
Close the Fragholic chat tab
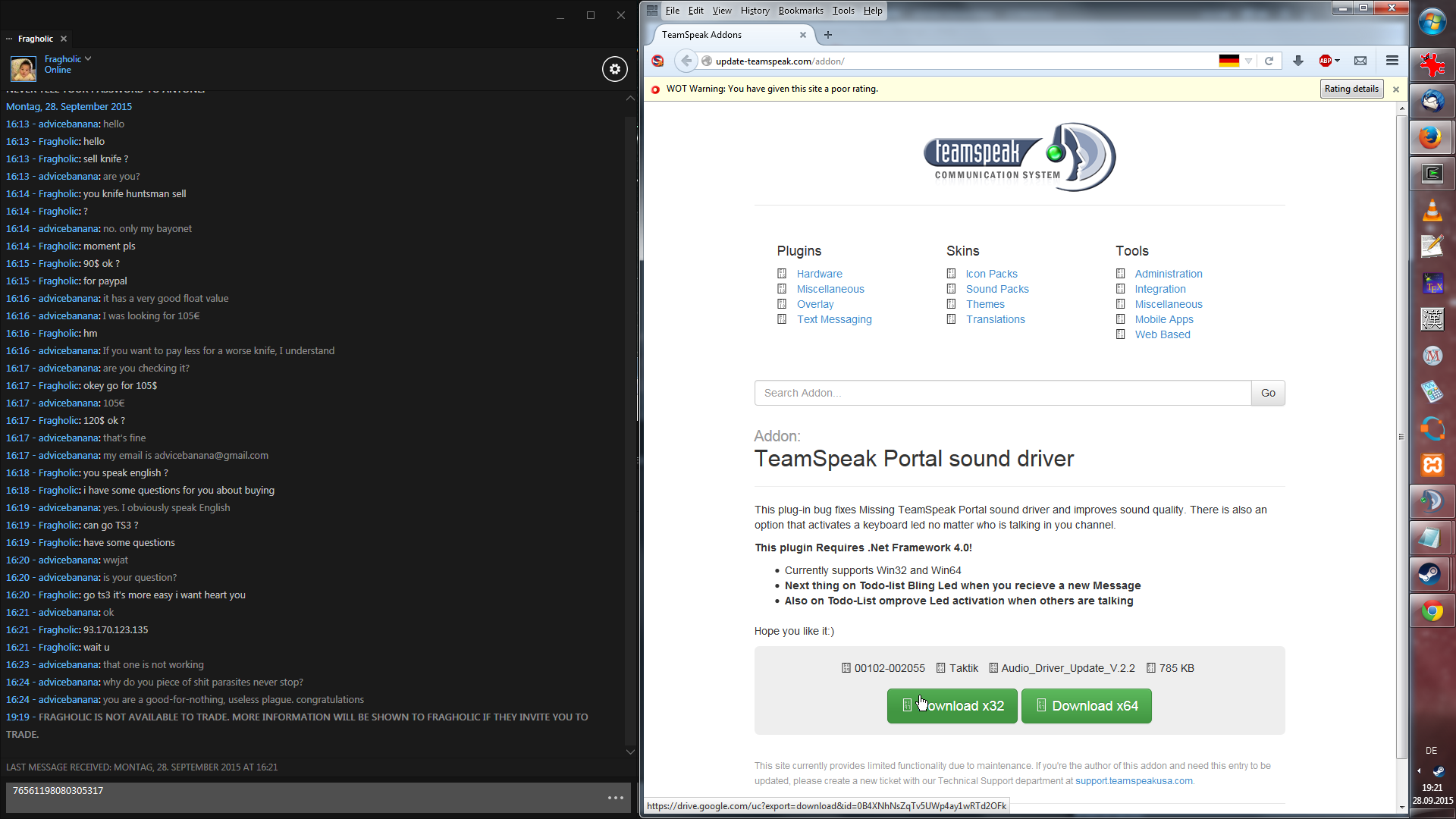click(x=64, y=39)
